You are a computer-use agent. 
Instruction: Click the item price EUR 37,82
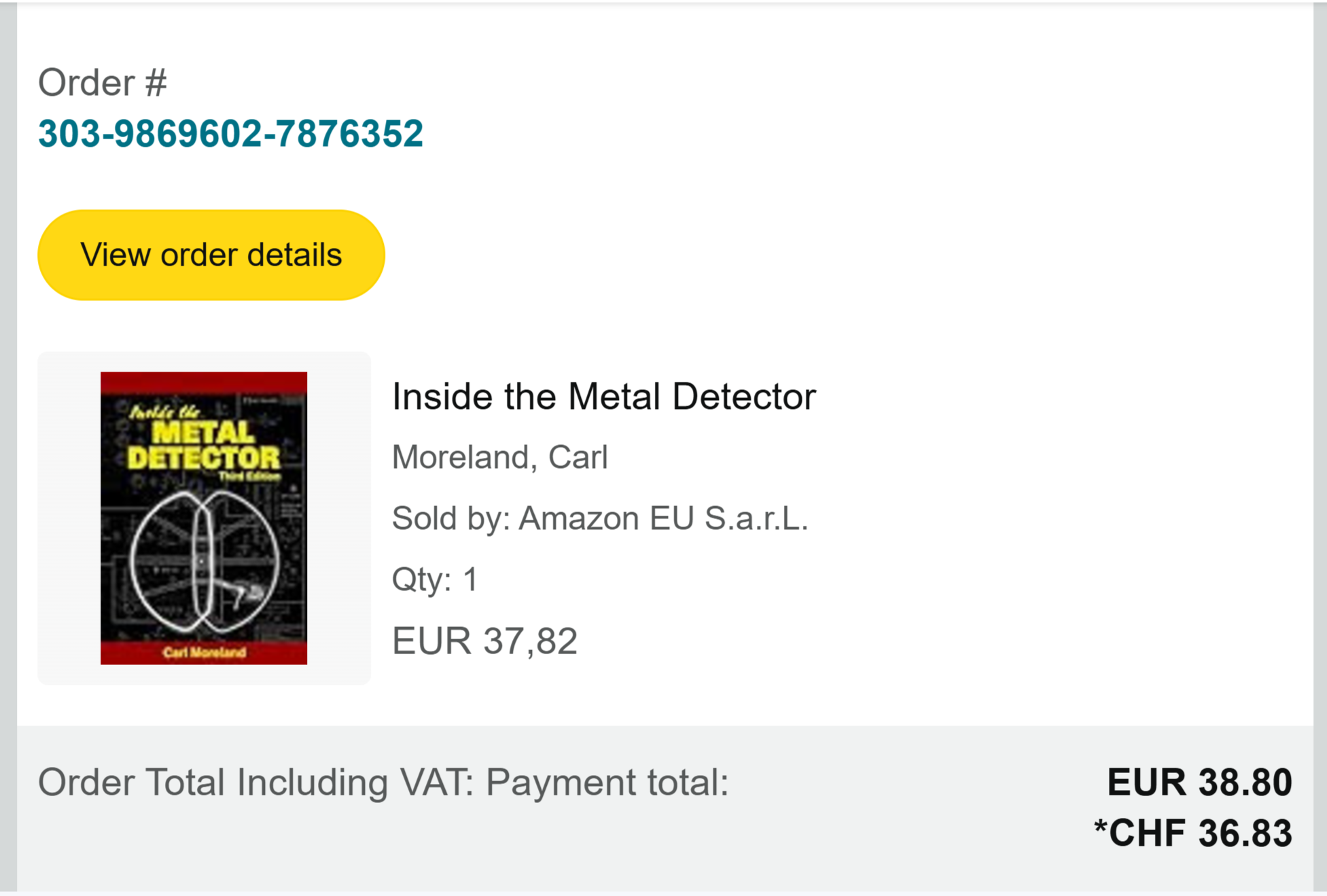(484, 641)
